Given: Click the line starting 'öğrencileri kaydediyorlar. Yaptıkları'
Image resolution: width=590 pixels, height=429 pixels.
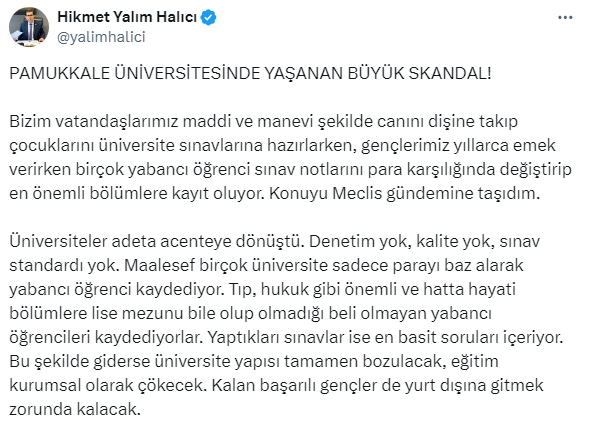Looking at the screenshot, I should coord(286,338).
